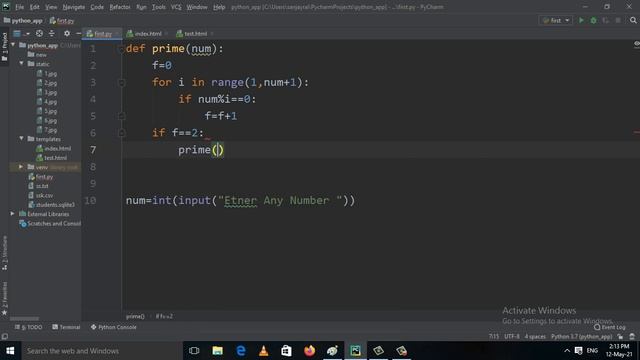640x360 pixels.
Task: Select first.py in project tree
Action: (x=40, y=177)
